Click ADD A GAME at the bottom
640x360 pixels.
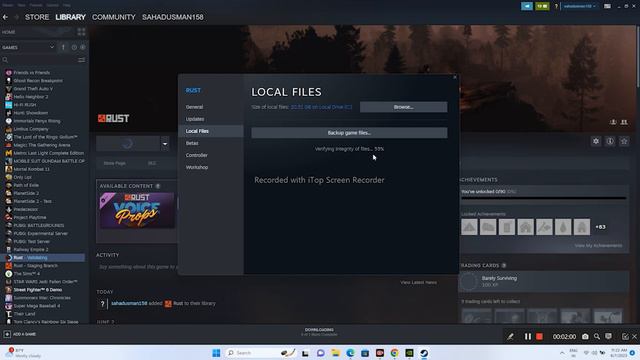point(20,334)
